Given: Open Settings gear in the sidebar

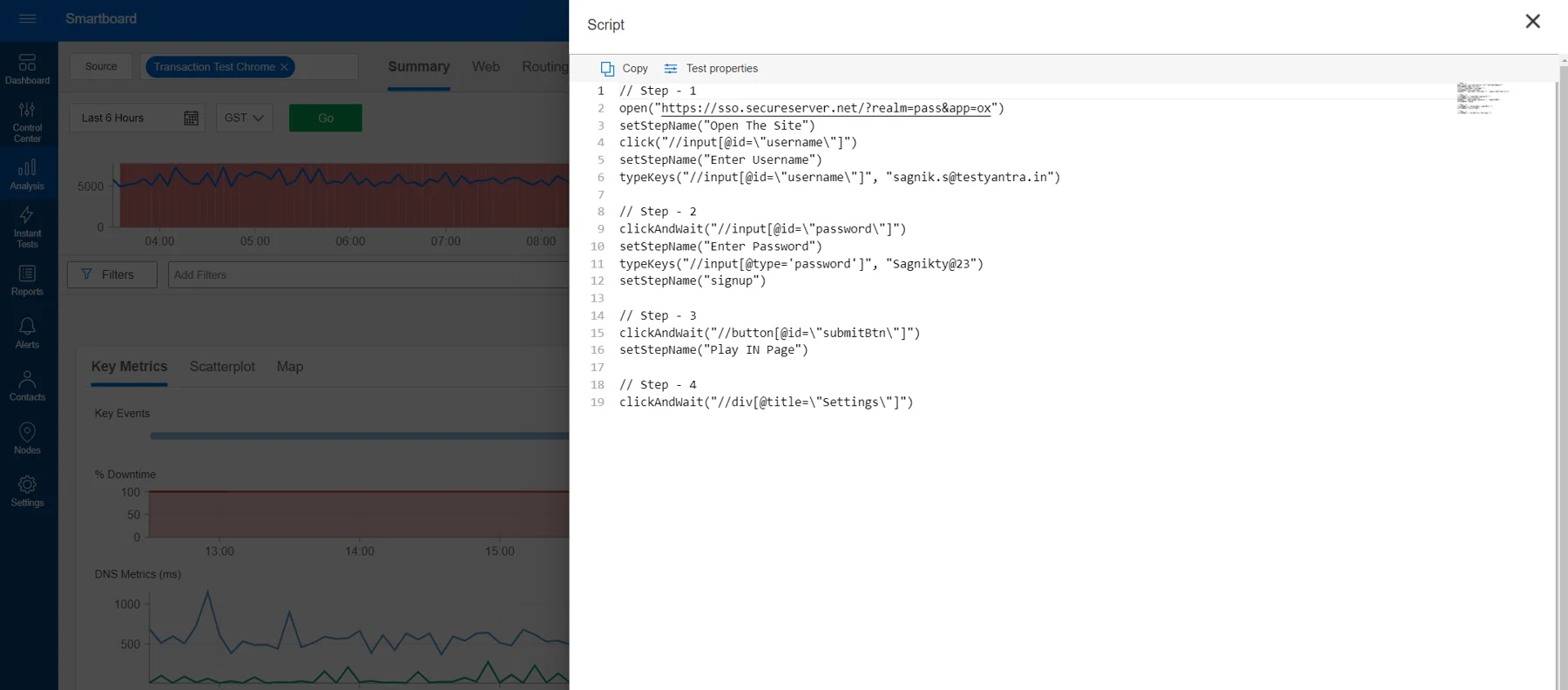Looking at the screenshot, I should pos(27,491).
